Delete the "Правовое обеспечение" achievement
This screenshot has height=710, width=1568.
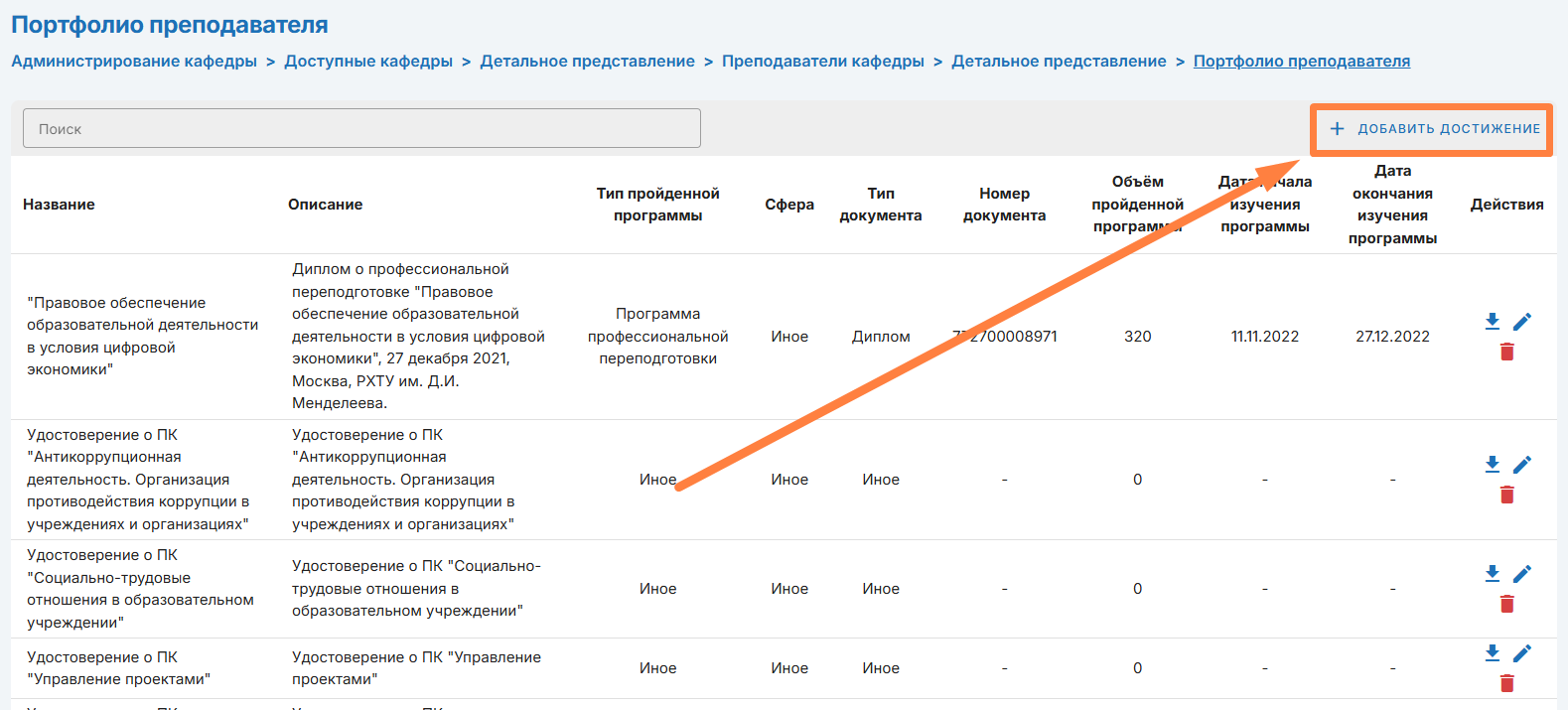(x=1506, y=352)
